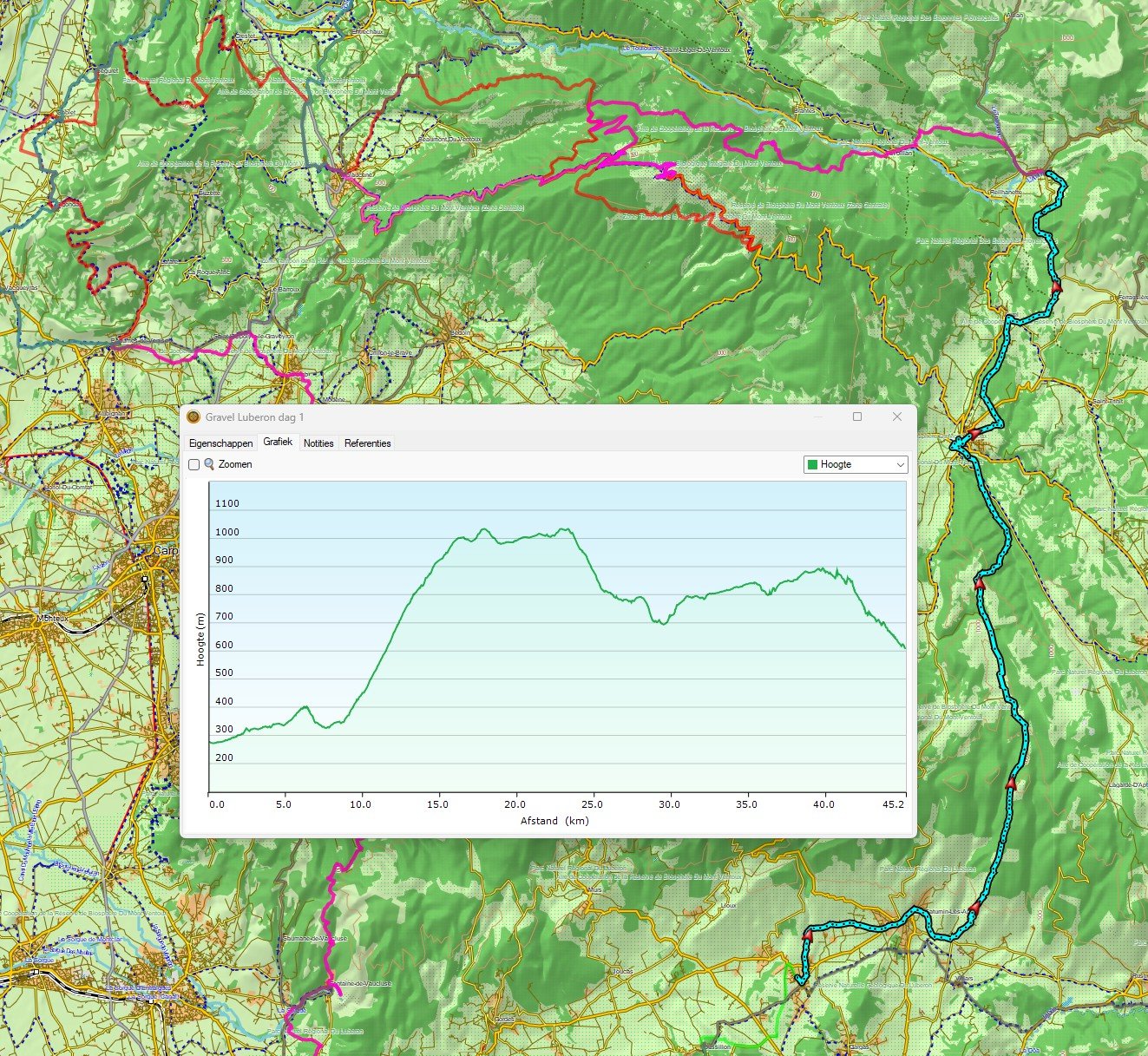Click the red route arrow closest to the route's northern end
The height and width of the screenshot is (1056, 1148).
pyautogui.click(x=1056, y=285)
